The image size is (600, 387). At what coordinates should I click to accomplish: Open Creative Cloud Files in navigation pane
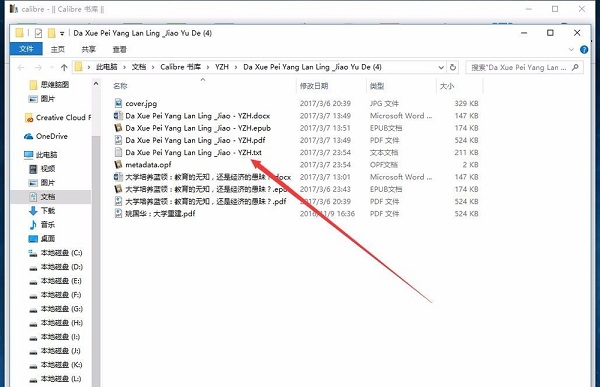point(57,118)
